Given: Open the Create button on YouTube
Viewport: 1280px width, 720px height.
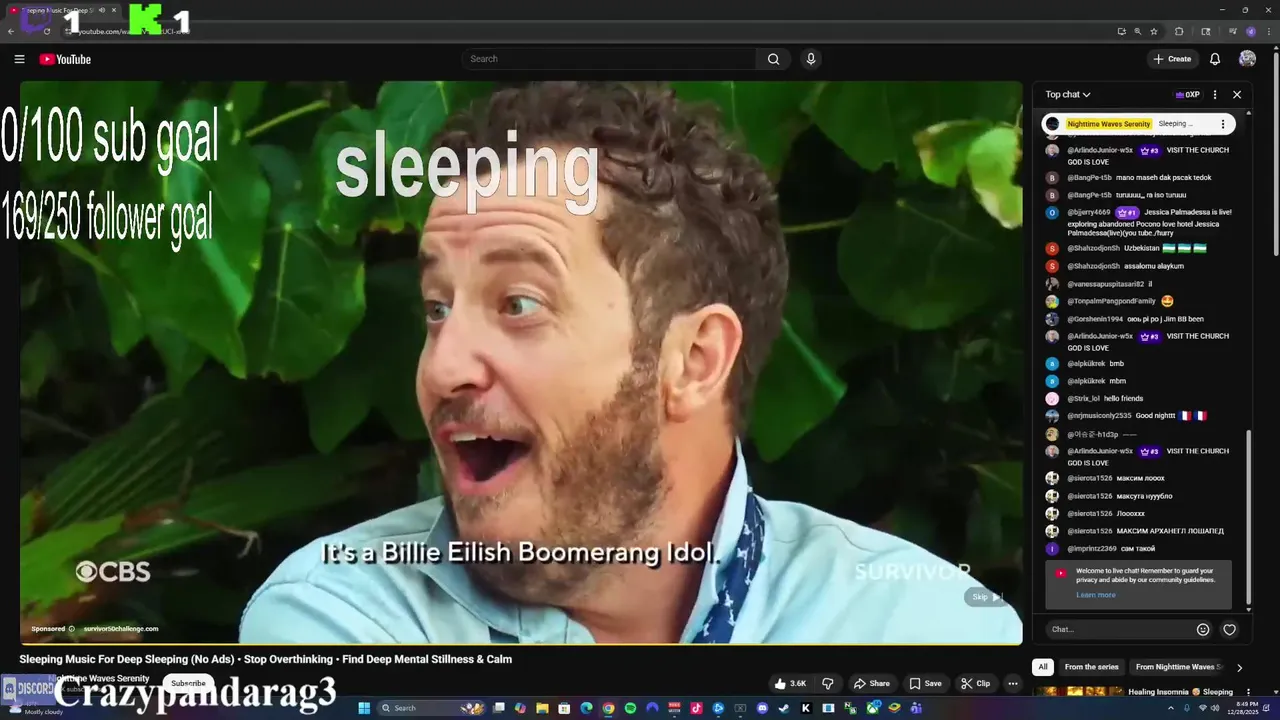Looking at the screenshot, I should click(1172, 59).
